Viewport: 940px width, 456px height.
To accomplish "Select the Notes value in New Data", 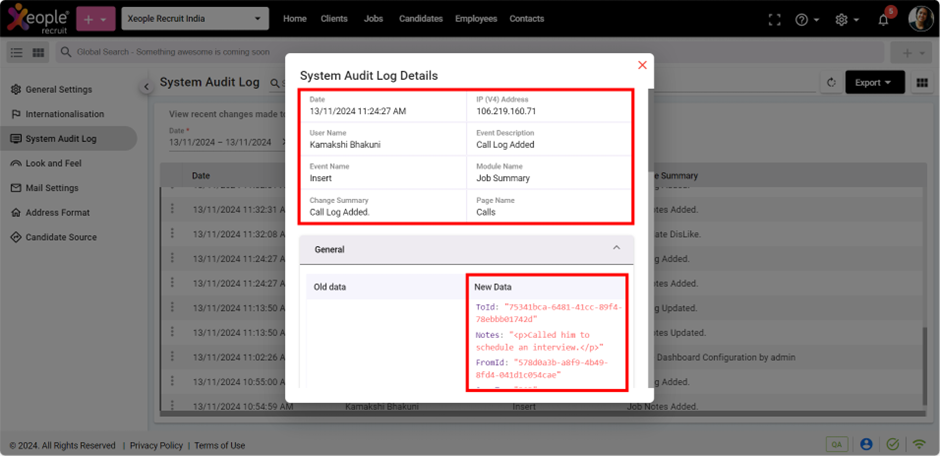I will (540, 341).
